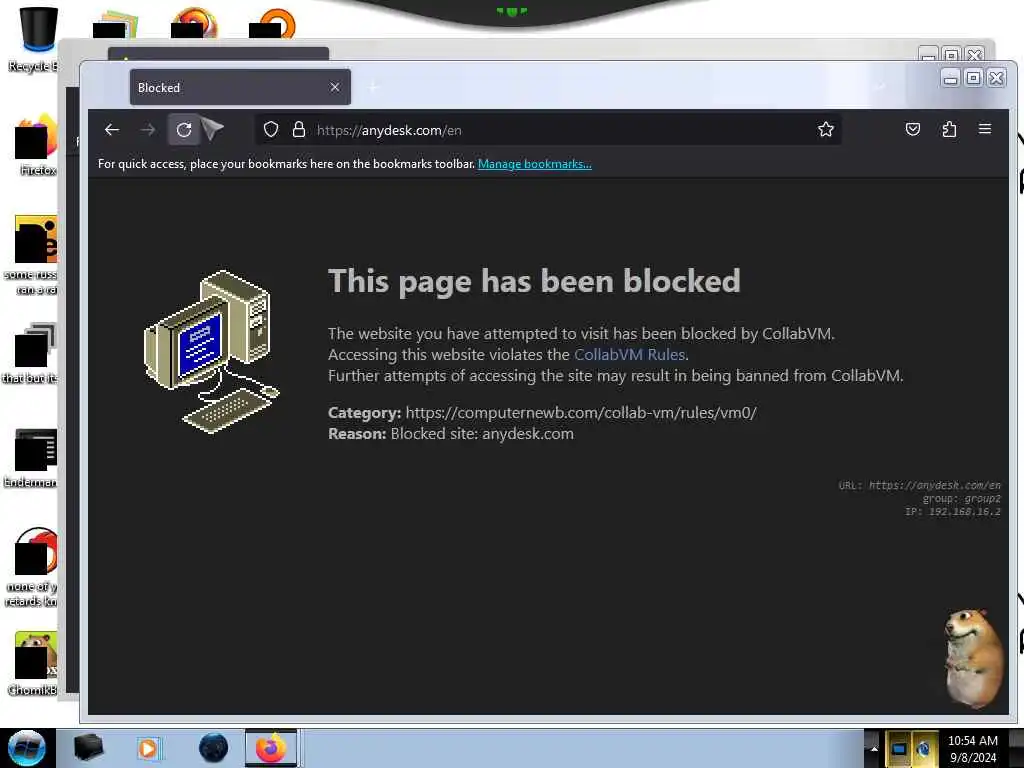Click the retro computer illustration
1024x768 pixels.
point(212,351)
